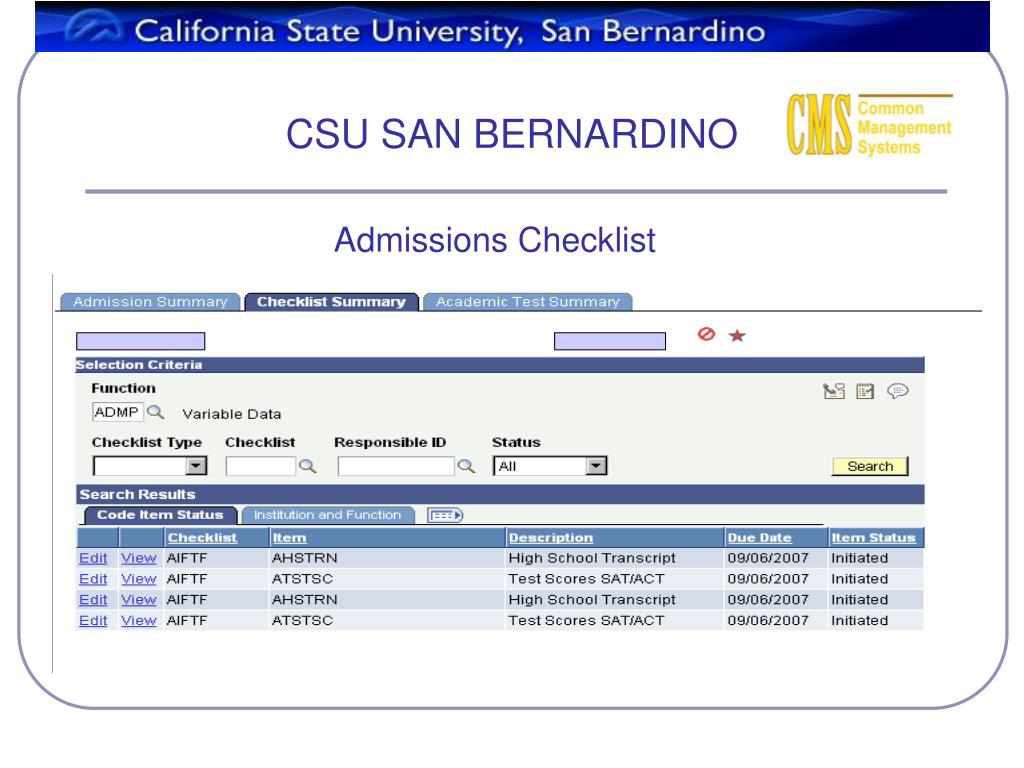Click the Responsible ID input field

coord(396,466)
